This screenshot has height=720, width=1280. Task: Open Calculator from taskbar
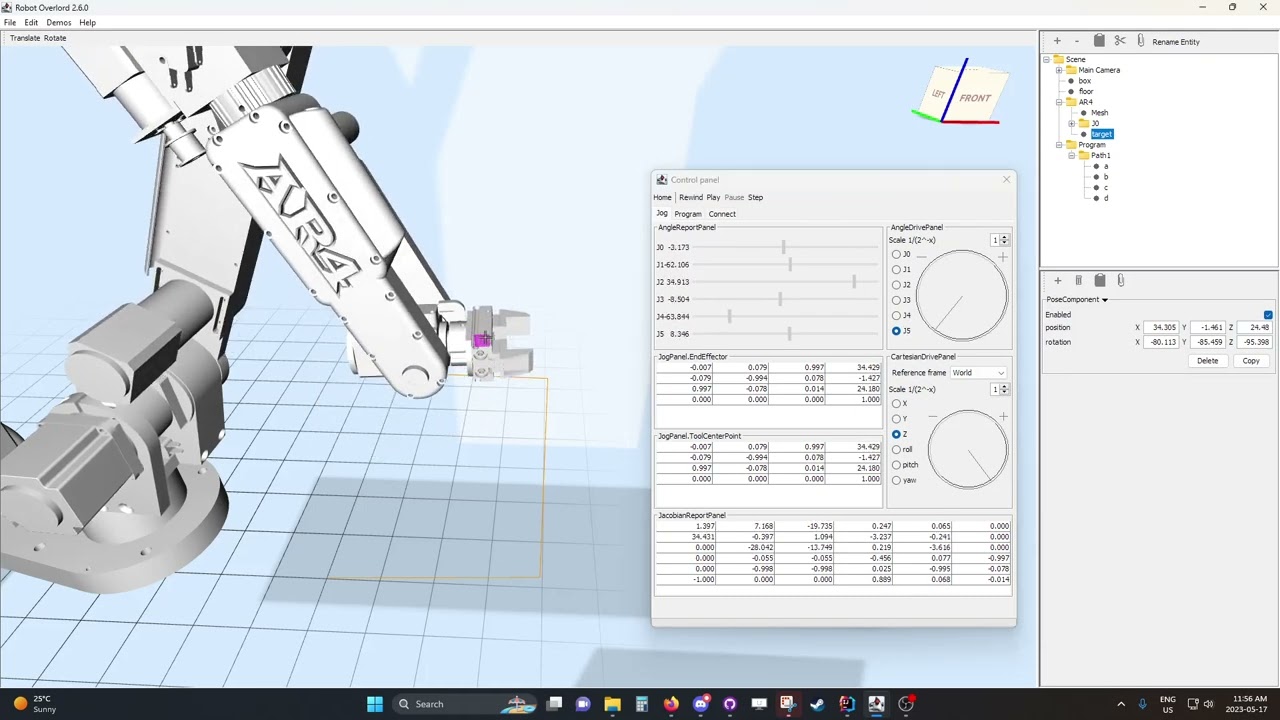point(642,704)
